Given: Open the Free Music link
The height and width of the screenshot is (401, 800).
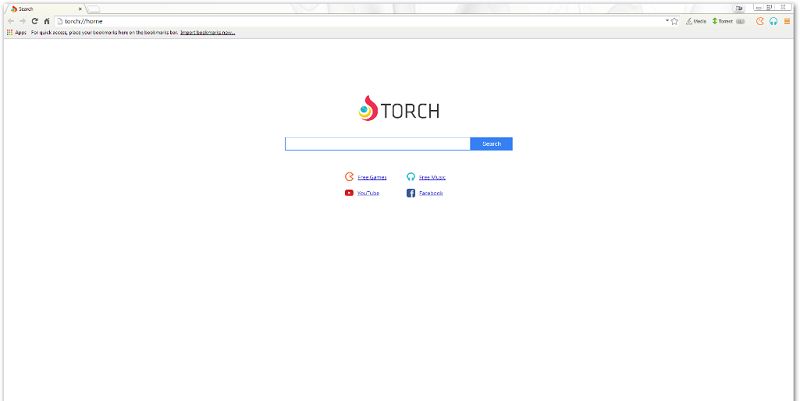Looking at the screenshot, I should coord(432,178).
